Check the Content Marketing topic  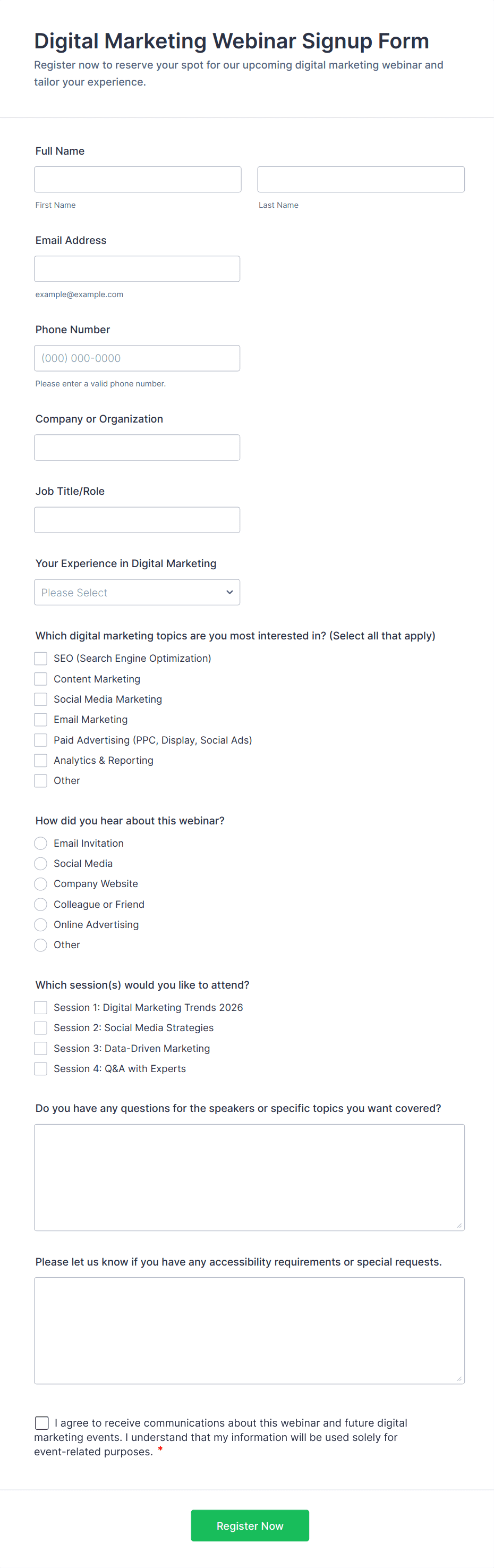[x=40, y=678]
